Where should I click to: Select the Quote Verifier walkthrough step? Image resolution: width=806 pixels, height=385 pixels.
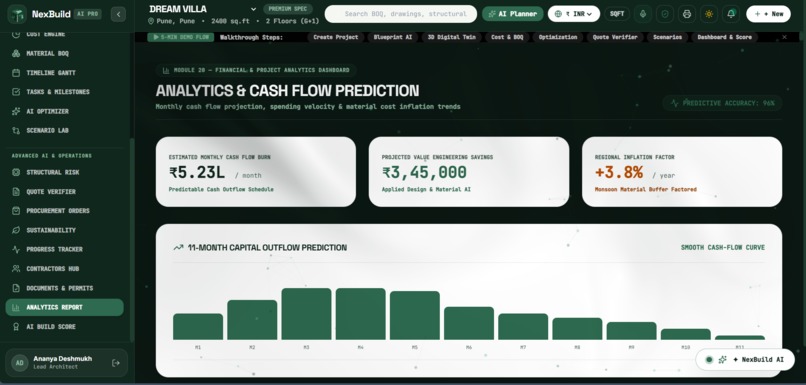pyautogui.click(x=615, y=37)
